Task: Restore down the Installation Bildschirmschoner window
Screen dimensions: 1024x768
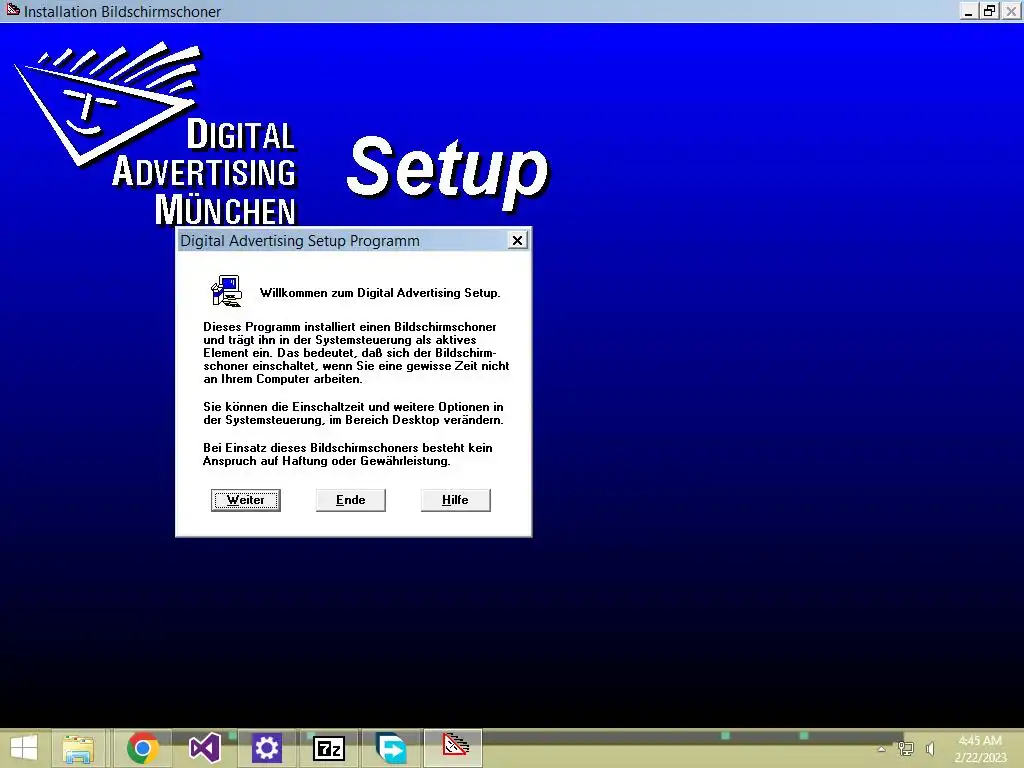Action: point(989,11)
